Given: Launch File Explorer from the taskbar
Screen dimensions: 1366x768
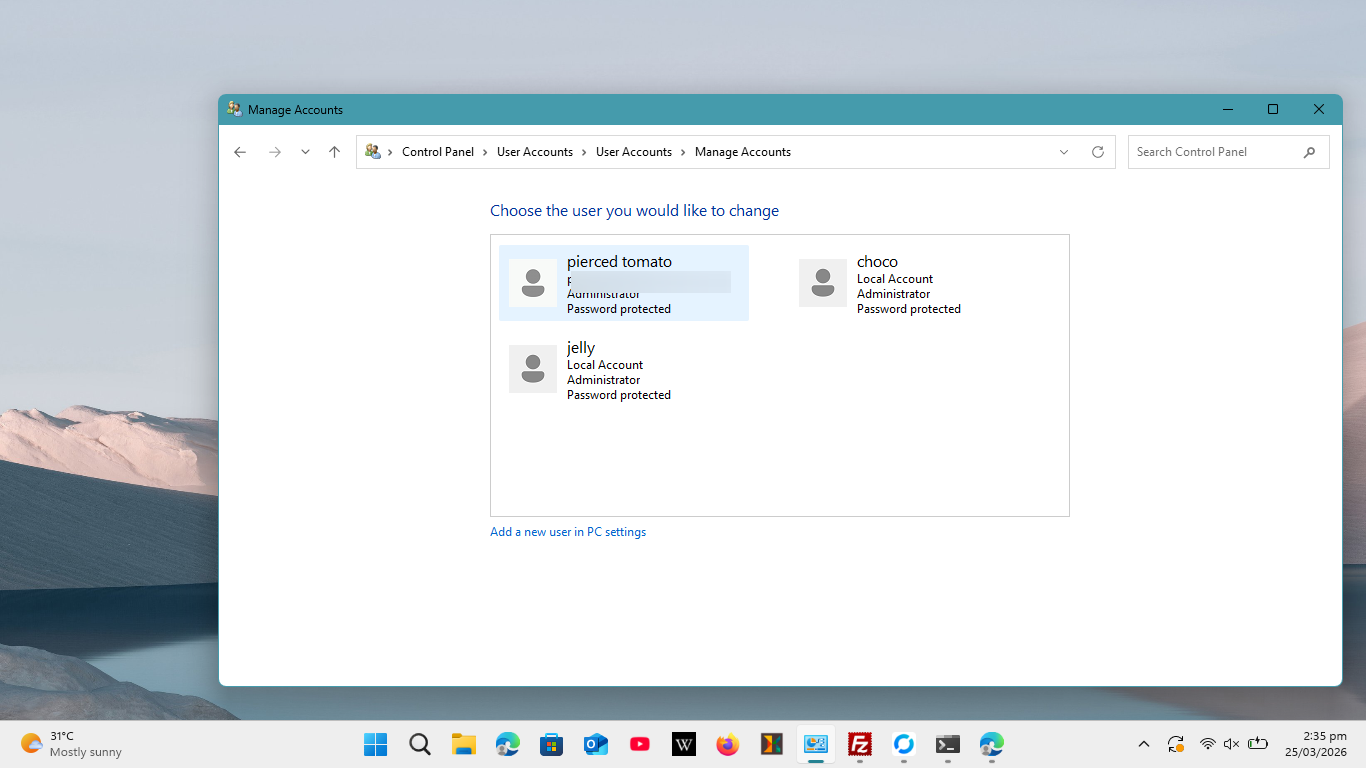Looking at the screenshot, I should coord(464,744).
